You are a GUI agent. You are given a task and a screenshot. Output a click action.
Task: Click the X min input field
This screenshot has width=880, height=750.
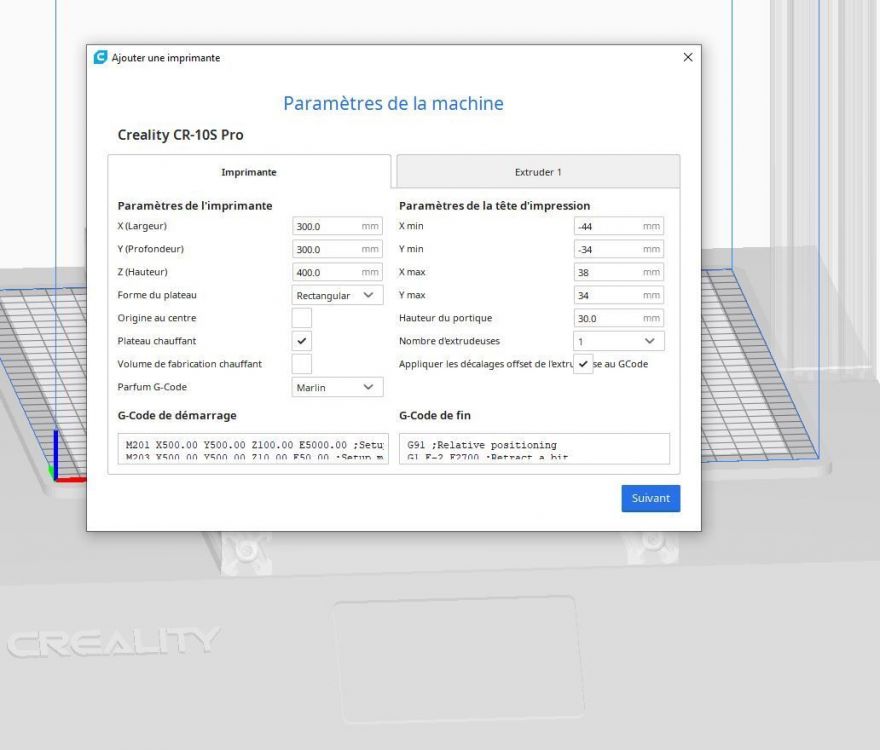click(x=618, y=226)
